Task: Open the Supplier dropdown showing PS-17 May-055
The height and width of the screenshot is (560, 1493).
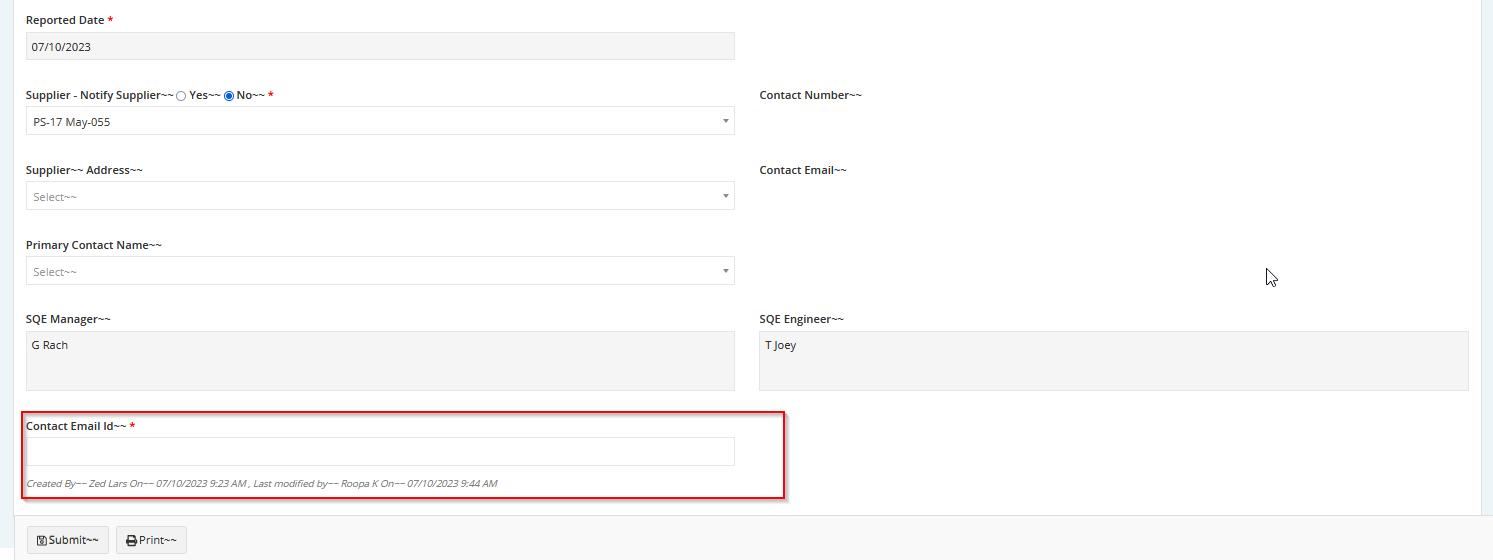Action: click(x=380, y=121)
